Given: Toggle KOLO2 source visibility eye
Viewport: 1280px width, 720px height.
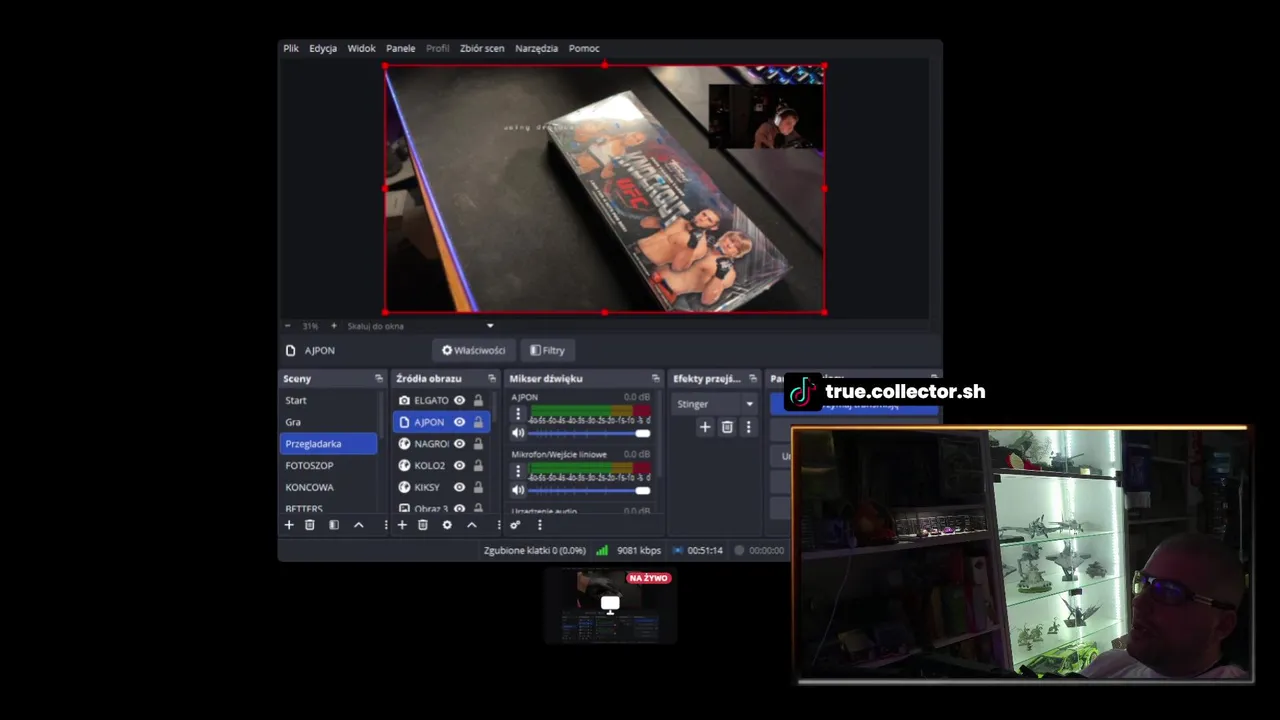Looking at the screenshot, I should (x=460, y=466).
